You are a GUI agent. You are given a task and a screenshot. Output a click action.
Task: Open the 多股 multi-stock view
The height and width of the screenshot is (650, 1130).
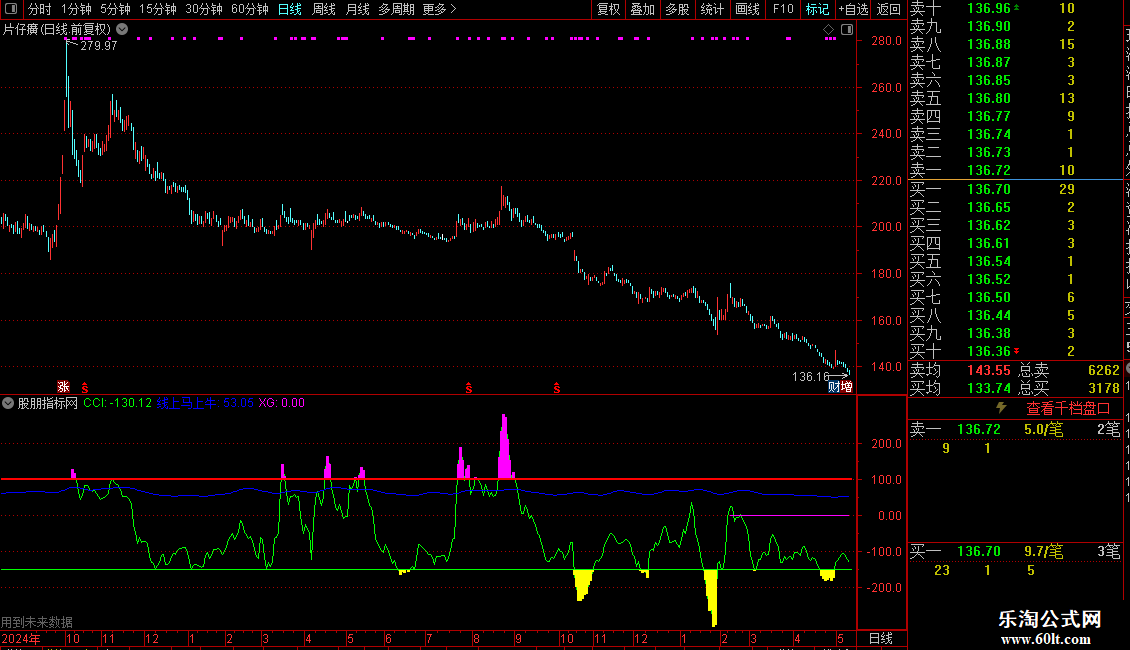pyautogui.click(x=677, y=9)
